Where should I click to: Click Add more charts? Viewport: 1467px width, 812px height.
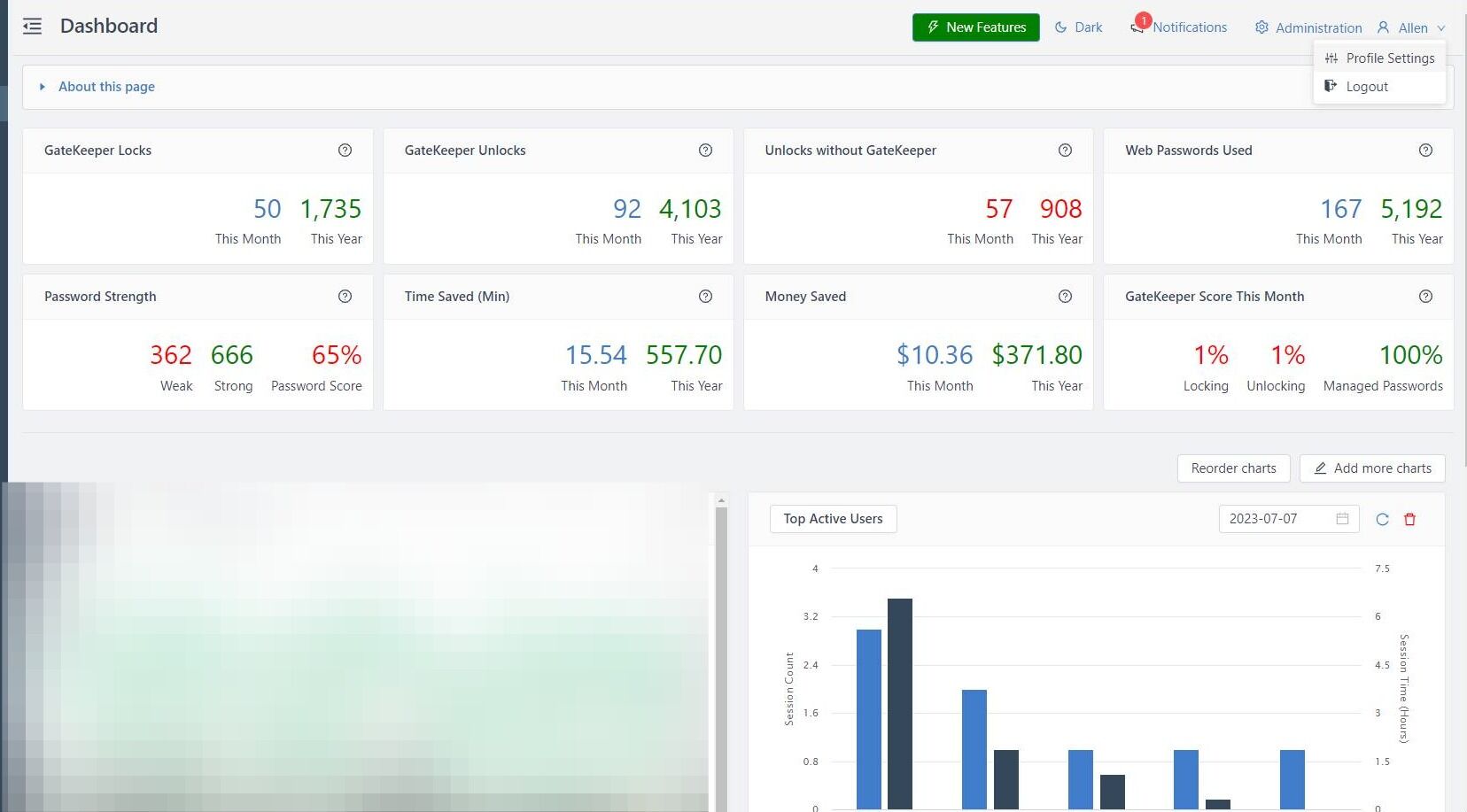coord(1372,468)
